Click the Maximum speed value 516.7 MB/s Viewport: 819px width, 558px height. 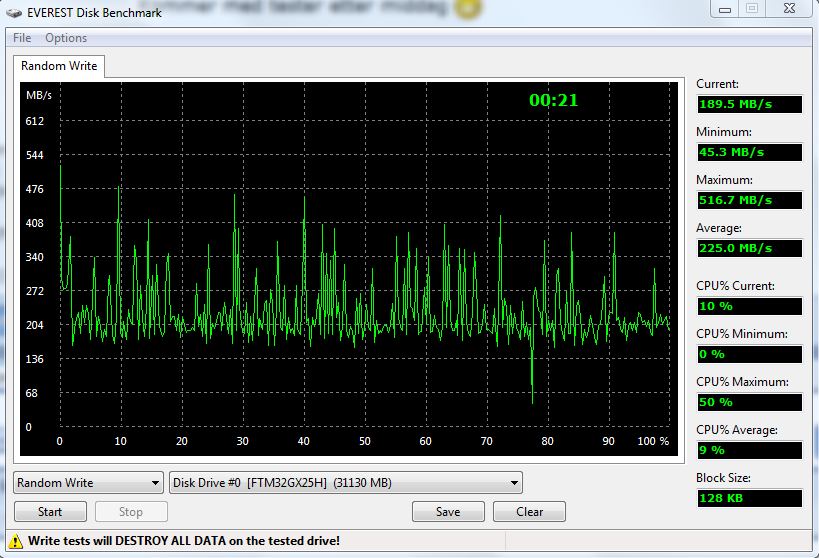[x=750, y=200]
